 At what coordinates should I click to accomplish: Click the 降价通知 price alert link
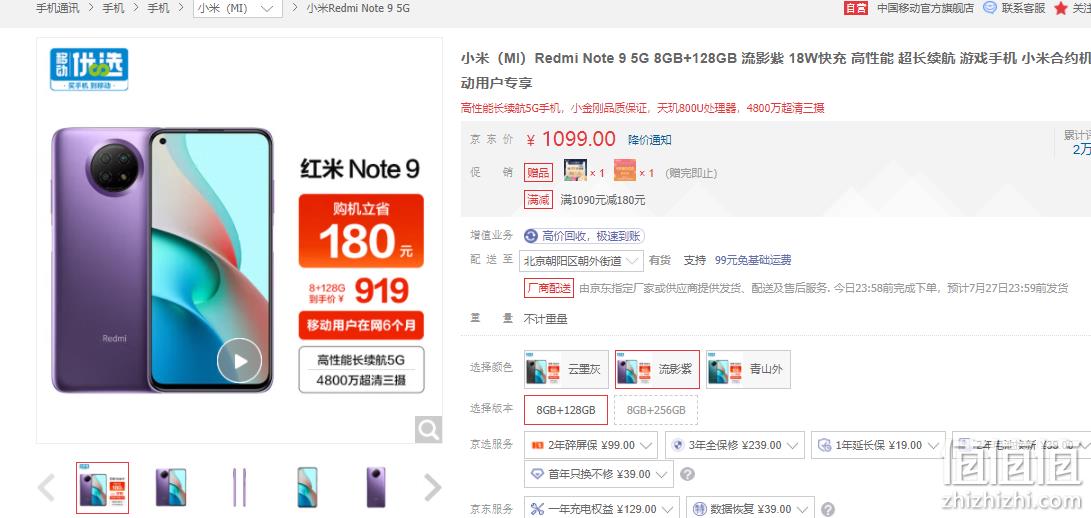tap(650, 140)
